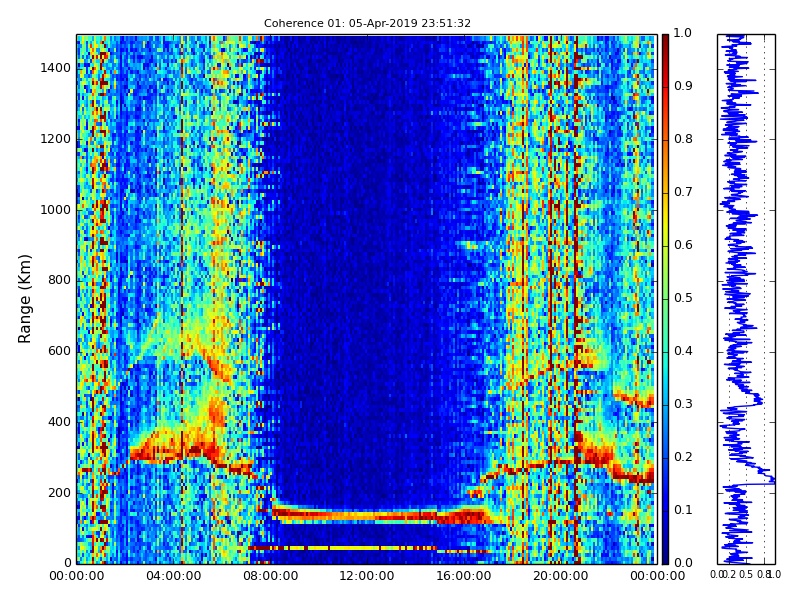Click the 800 range tick label

pyautogui.click(x=59, y=280)
